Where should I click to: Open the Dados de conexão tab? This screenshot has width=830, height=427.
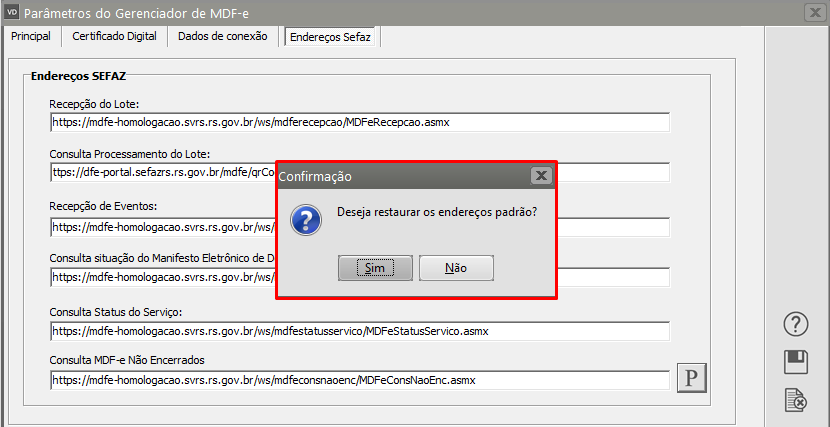(x=223, y=37)
